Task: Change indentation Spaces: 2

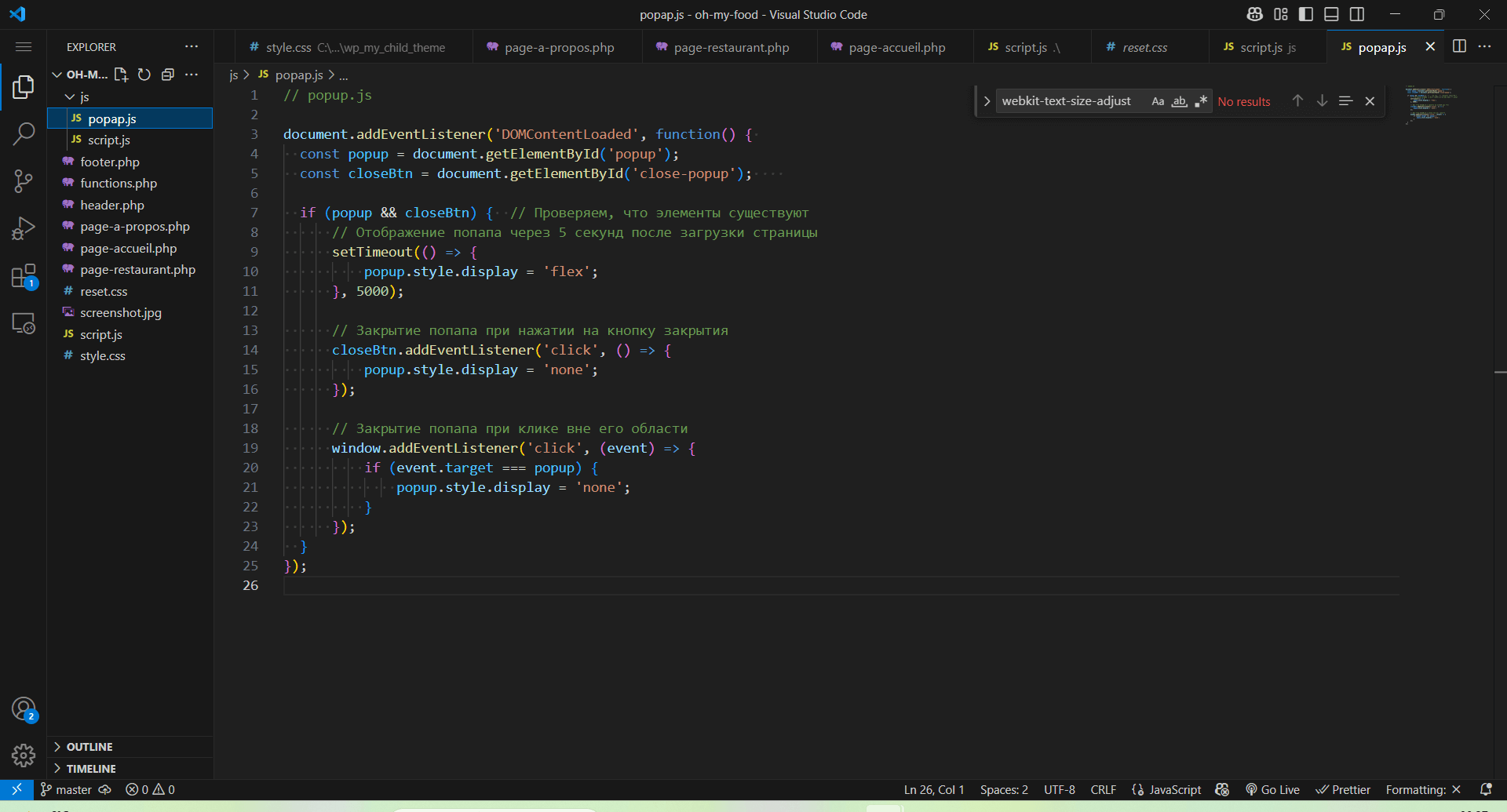Action: click(x=1004, y=789)
